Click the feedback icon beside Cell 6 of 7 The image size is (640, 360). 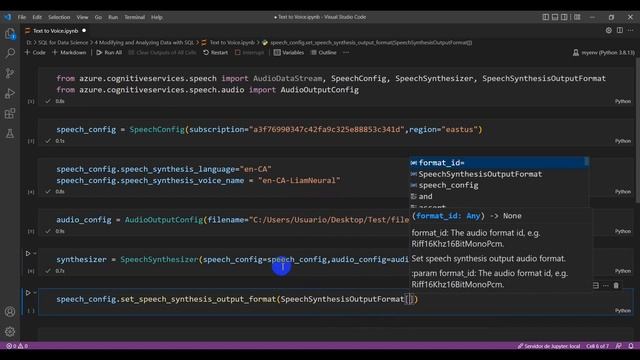(x=619, y=346)
